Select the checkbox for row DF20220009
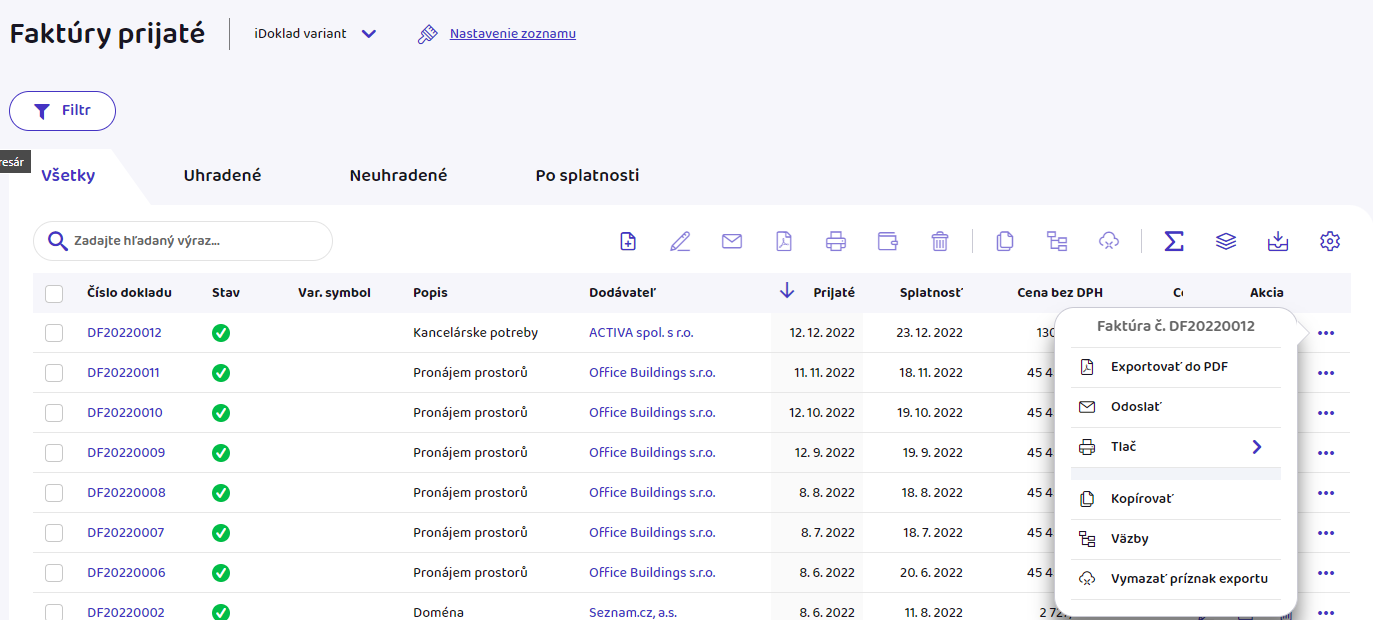This screenshot has height=620, width=1373. click(54, 453)
